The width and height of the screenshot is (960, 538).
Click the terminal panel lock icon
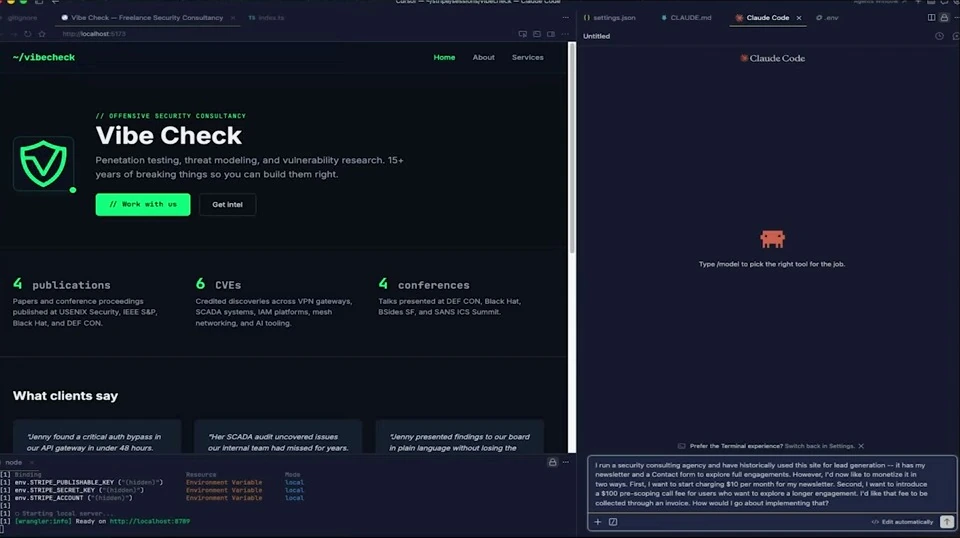pyautogui.click(x=552, y=463)
